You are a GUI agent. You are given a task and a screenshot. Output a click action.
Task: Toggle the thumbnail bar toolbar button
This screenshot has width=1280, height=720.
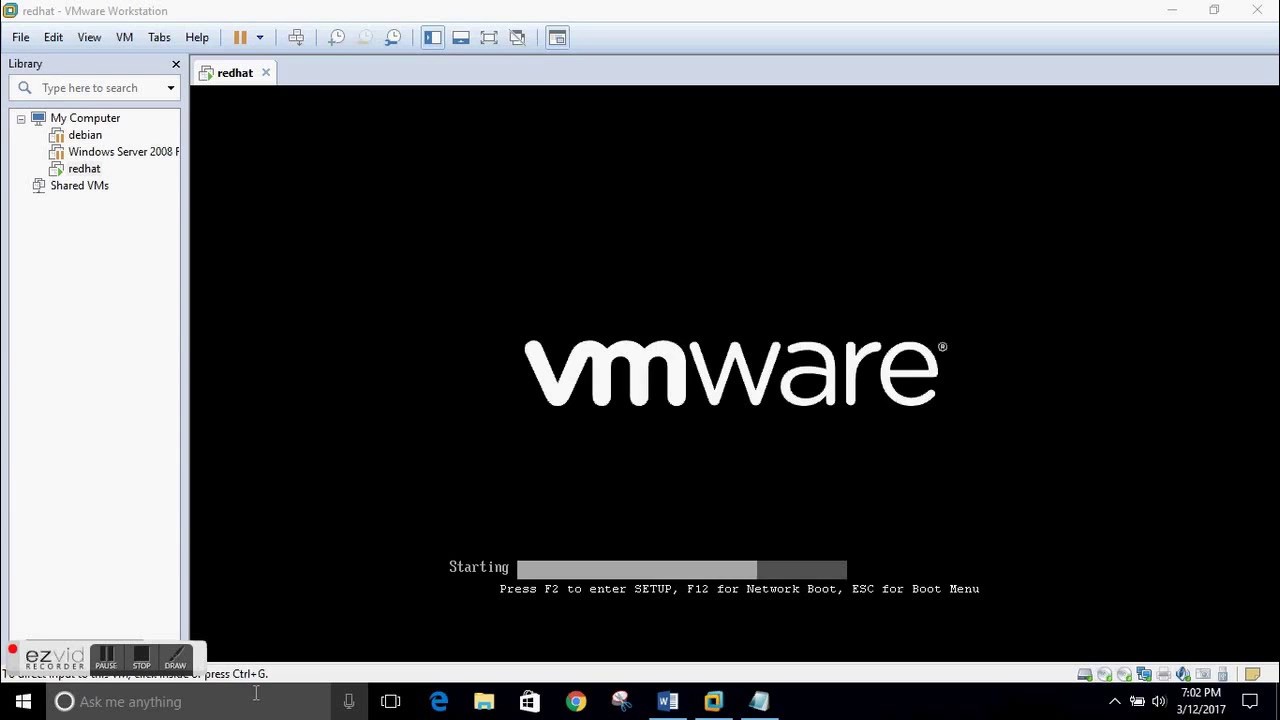click(461, 37)
